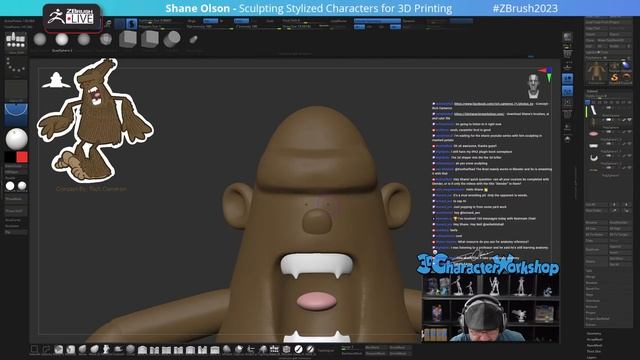Select the black secondary color swatch
This screenshot has height=360, width=640.
(10, 157)
